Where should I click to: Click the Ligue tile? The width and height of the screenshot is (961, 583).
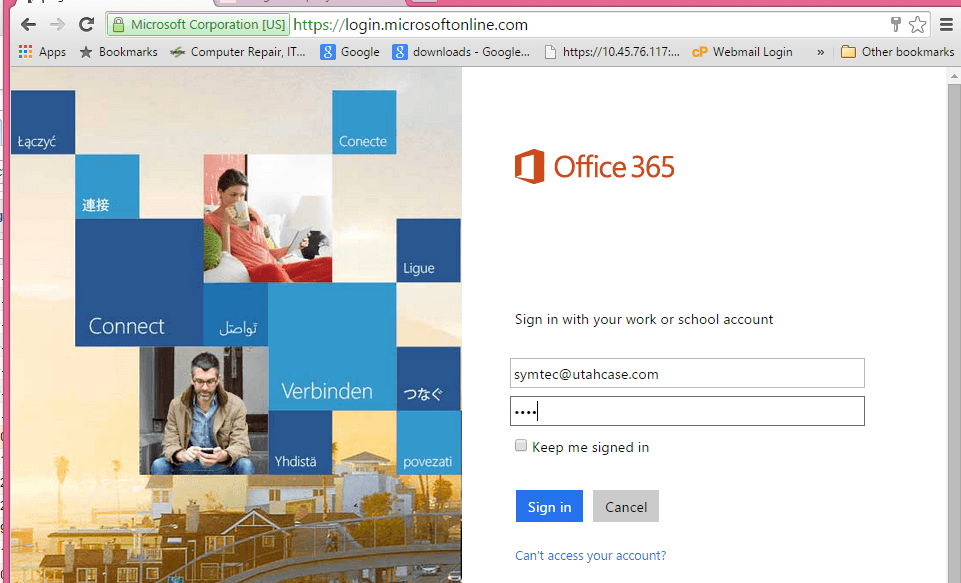coord(428,250)
